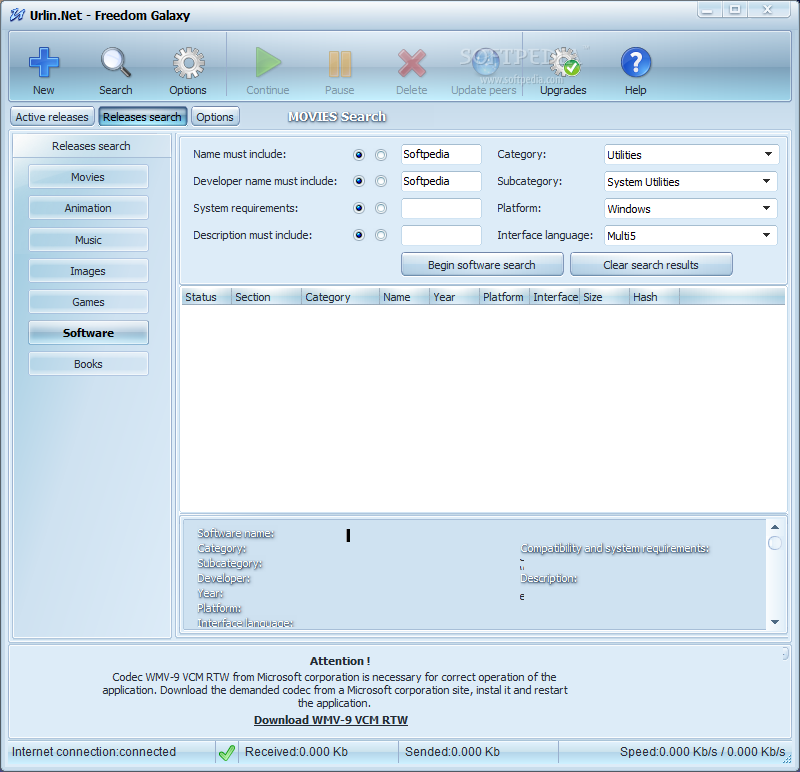Select first radio for System requirements

359,208
